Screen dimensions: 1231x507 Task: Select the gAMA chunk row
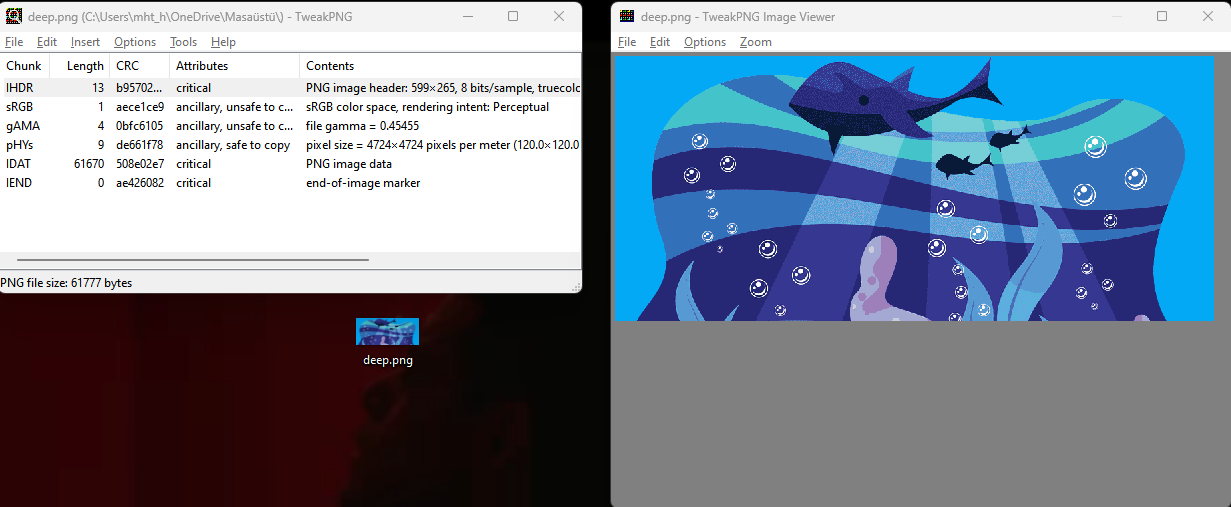point(290,126)
